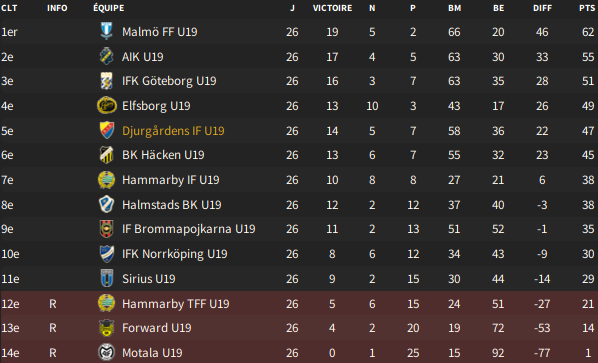The image size is (598, 363).
Task: Click the BK Häcken U19 striped crest
Action: (106, 155)
